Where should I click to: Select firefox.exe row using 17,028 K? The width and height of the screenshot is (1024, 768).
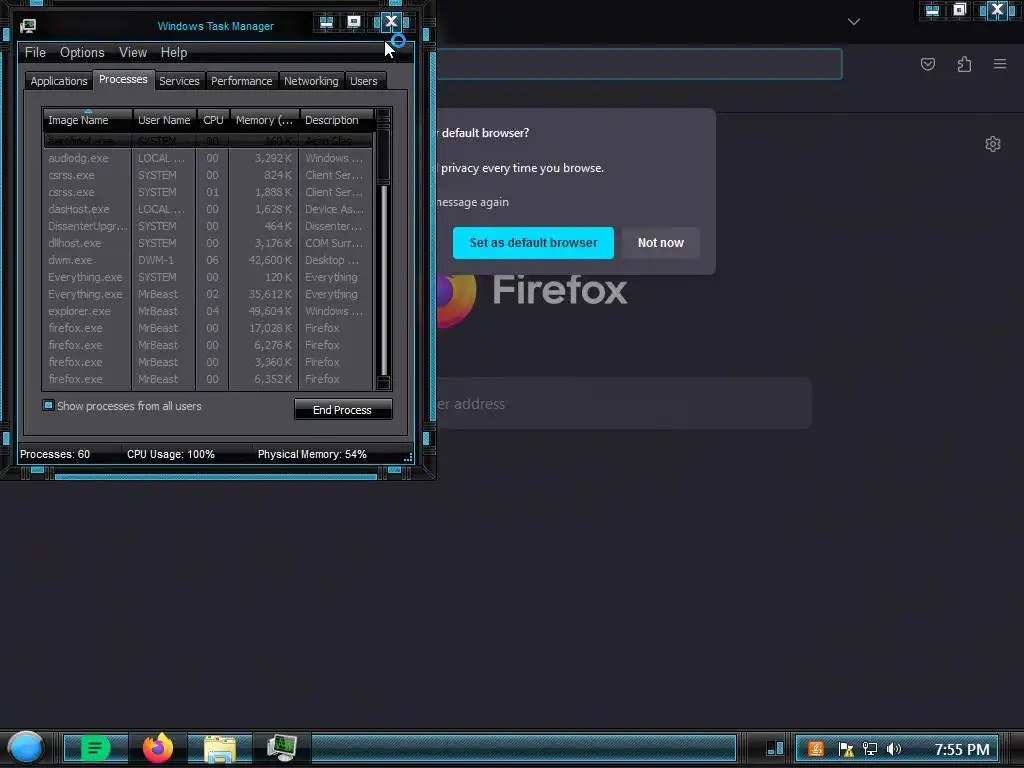(x=208, y=328)
